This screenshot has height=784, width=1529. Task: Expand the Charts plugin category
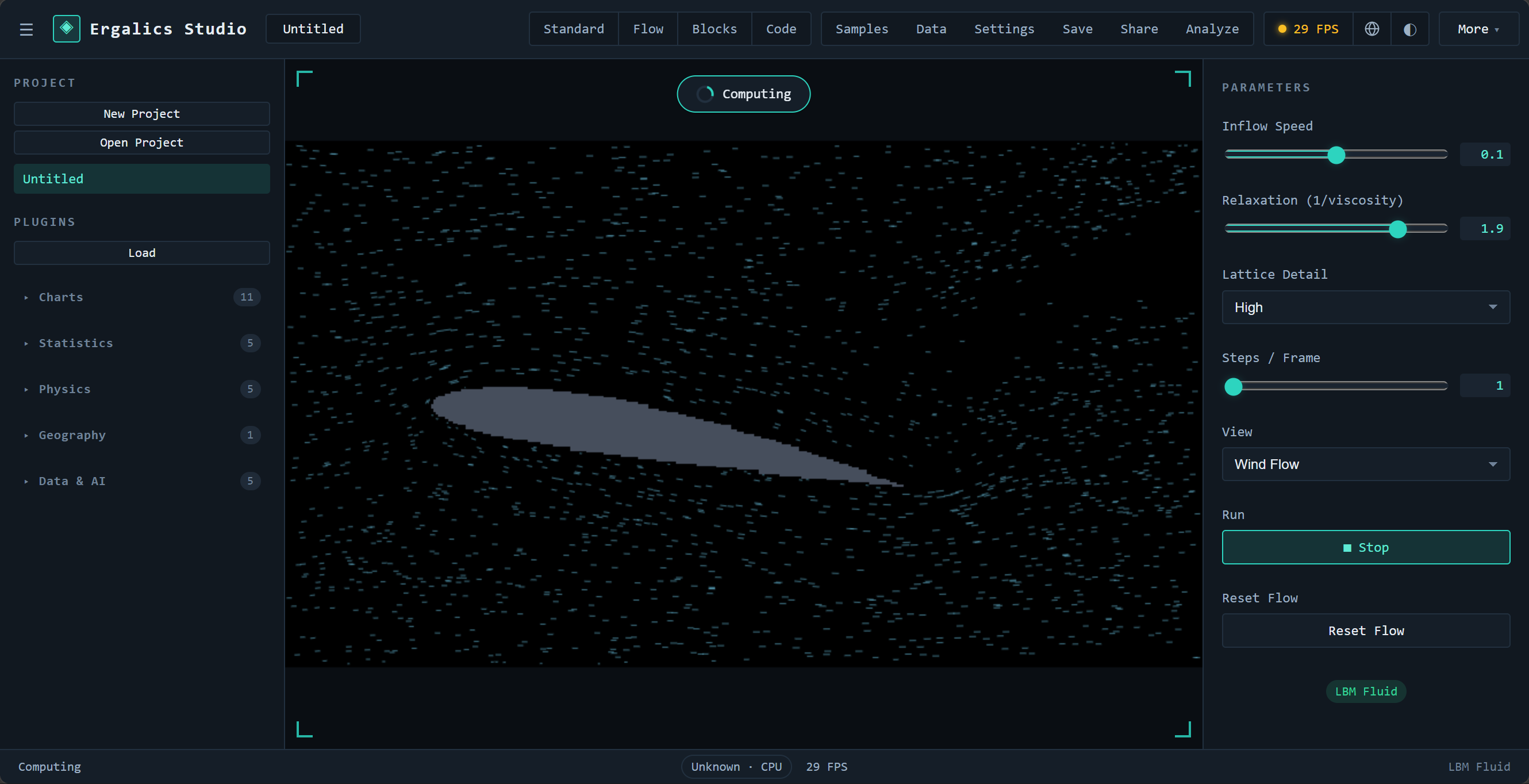(x=141, y=297)
